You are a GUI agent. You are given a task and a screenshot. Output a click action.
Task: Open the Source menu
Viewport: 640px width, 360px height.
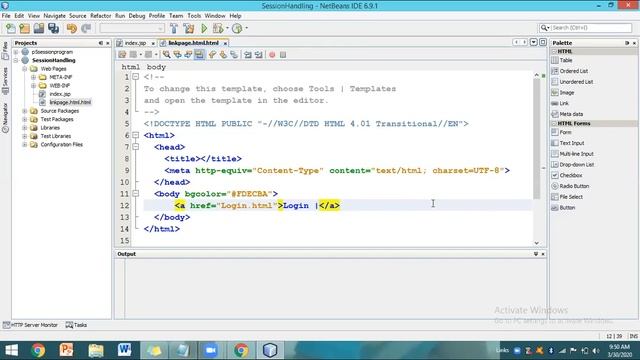pos(77,16)
